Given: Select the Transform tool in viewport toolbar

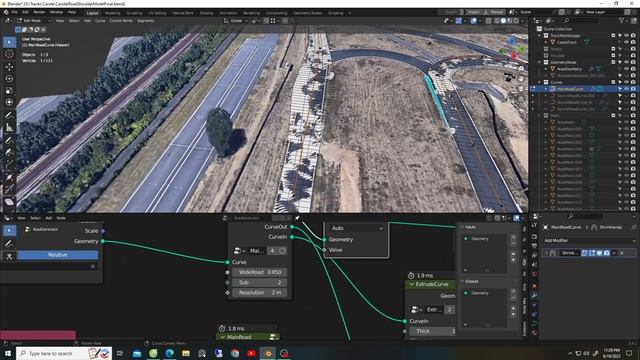Looking at the screenshot, I should click(x=9, y=102).
